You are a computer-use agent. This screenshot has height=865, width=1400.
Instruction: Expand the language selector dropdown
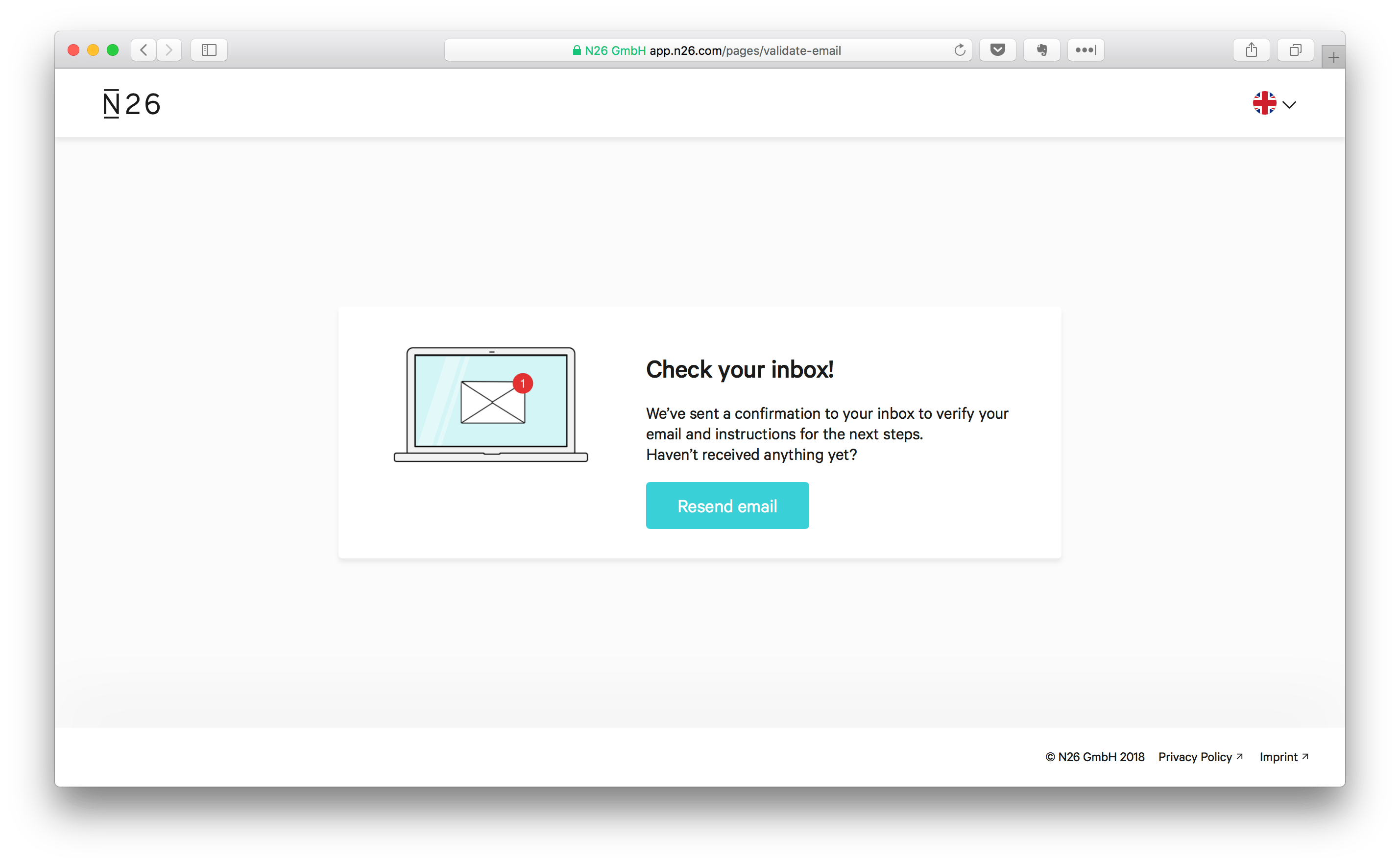(1275, 103)
